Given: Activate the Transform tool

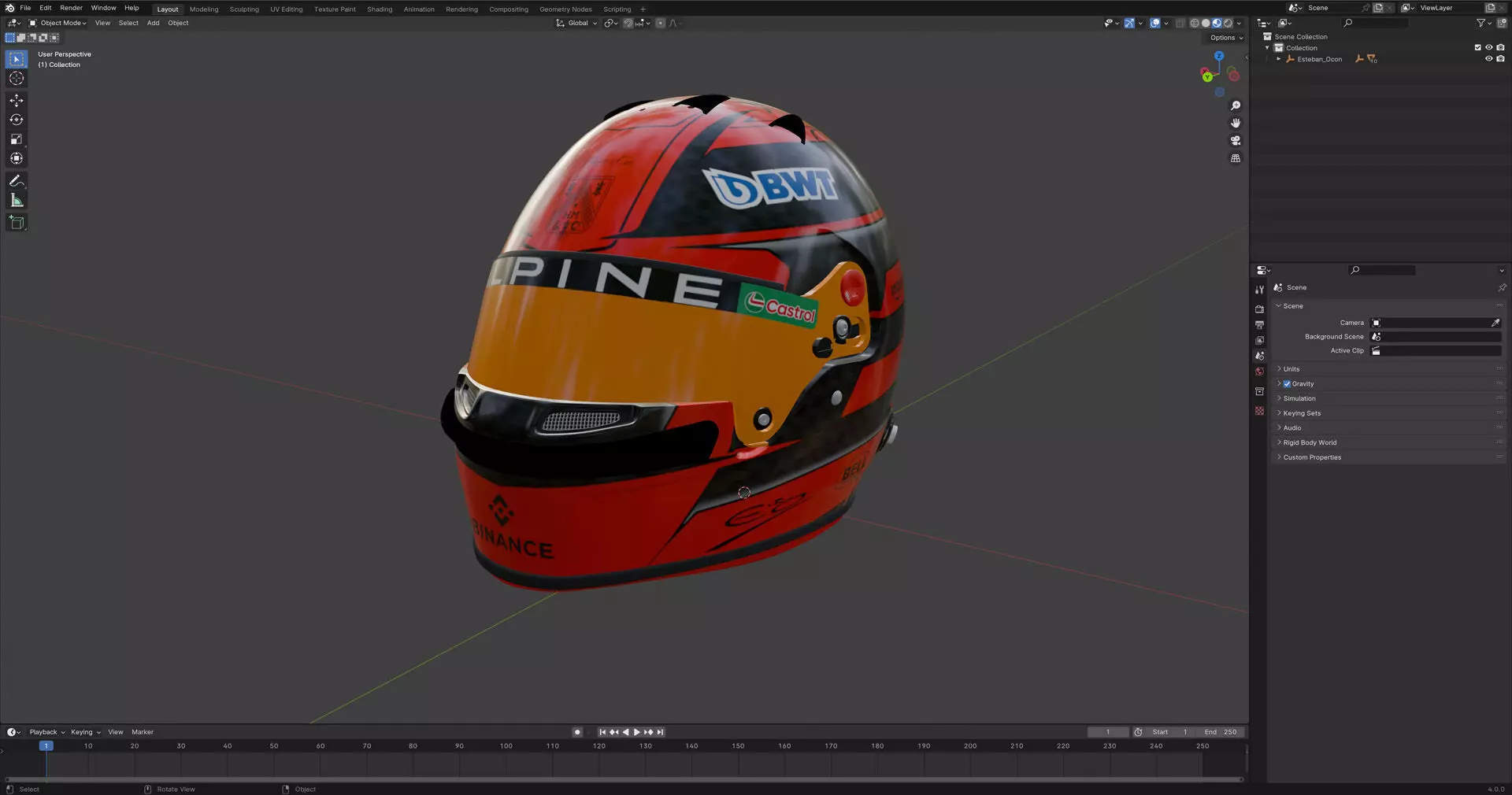Looking at the screenshot, I should [17, 158].
